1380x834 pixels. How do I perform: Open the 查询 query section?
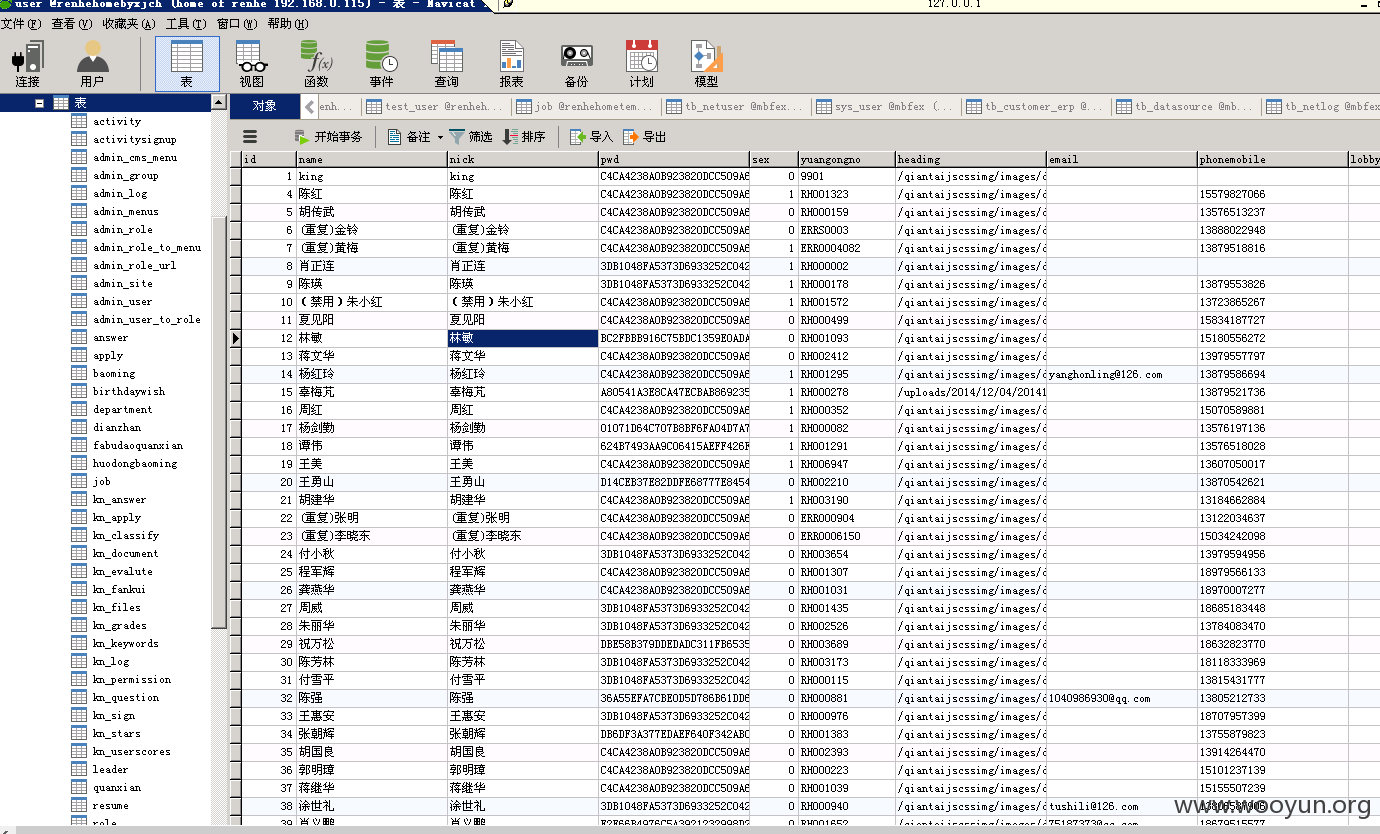coord(446,64)
